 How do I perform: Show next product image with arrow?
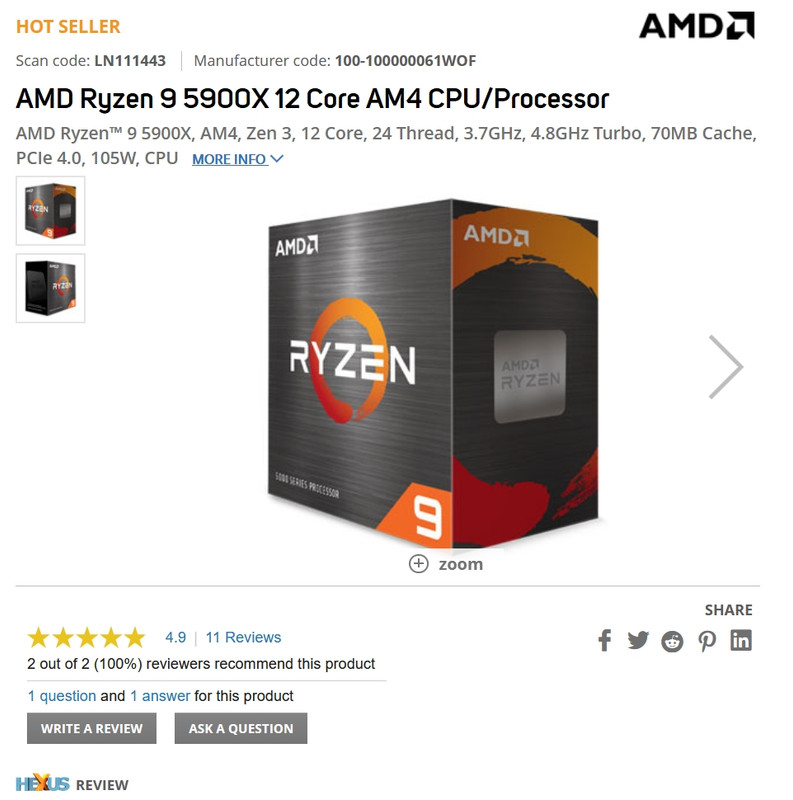[x=726, y=366]
